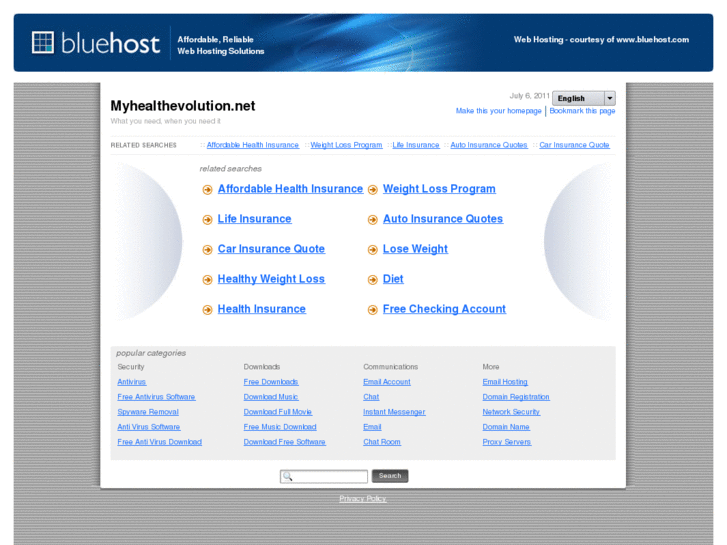Image resolution: width=727 pixels, height=545 pixels.
Task: Open Domain Name link
Action: tap(506, 427)
